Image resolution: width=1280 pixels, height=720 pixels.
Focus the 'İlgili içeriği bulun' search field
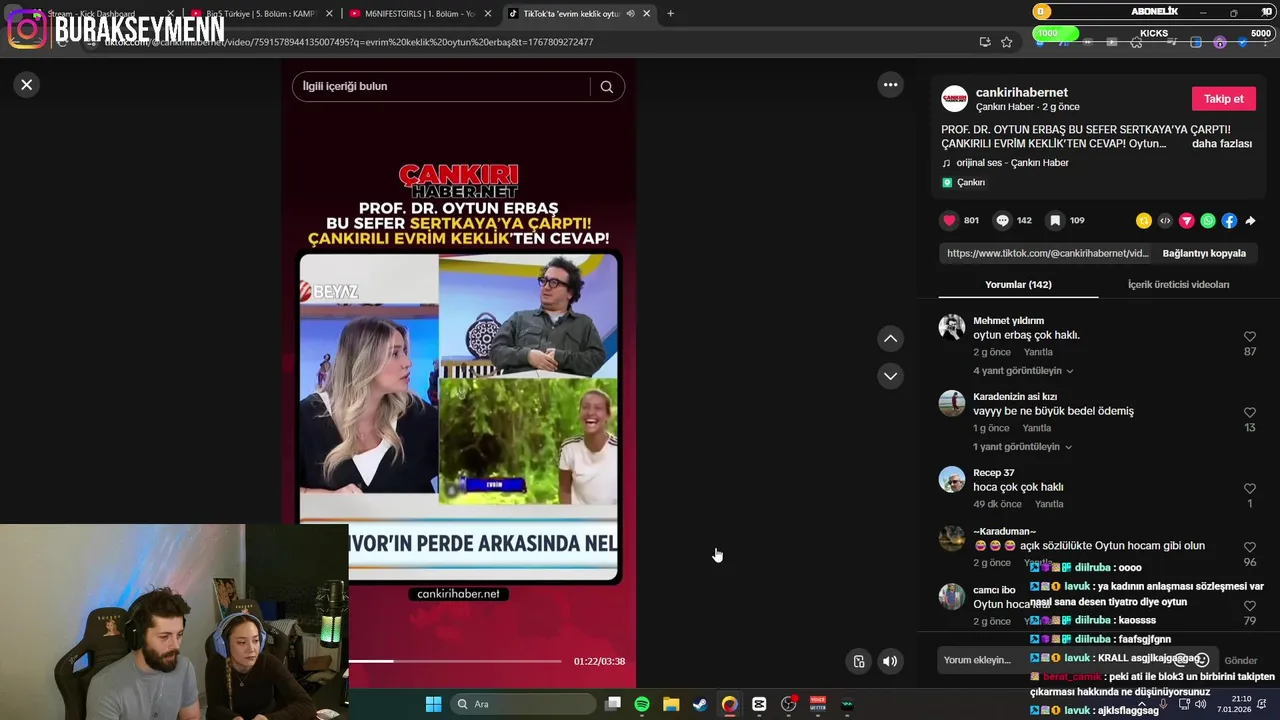click(x=440, y=86)
